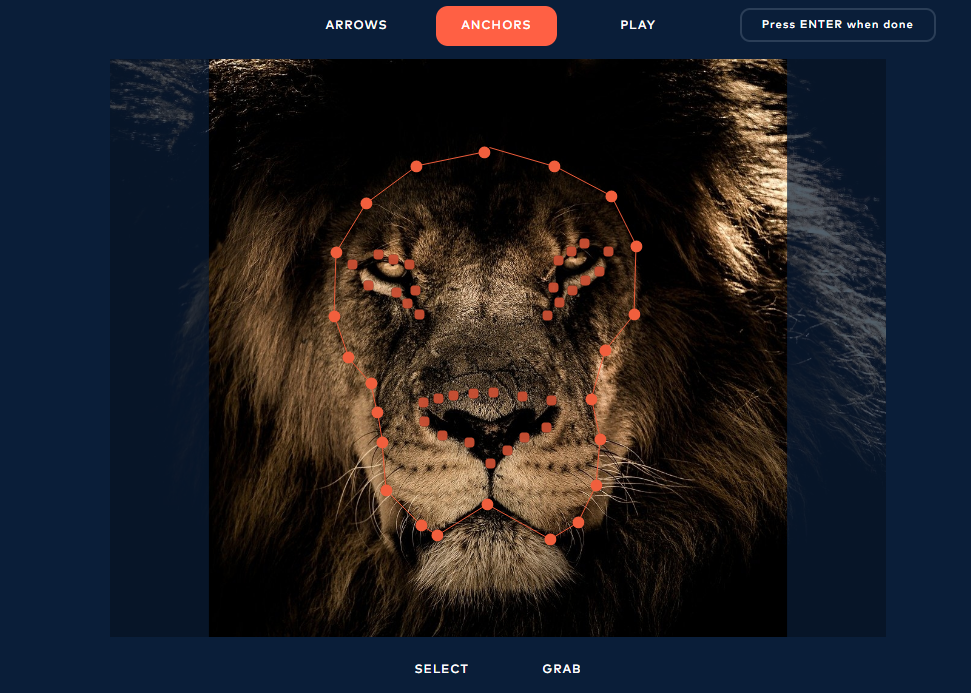Click outermost square anchor beside lion's right-side eye
Image resolution: width=971 pixels, height=693 pixels.
608,251
